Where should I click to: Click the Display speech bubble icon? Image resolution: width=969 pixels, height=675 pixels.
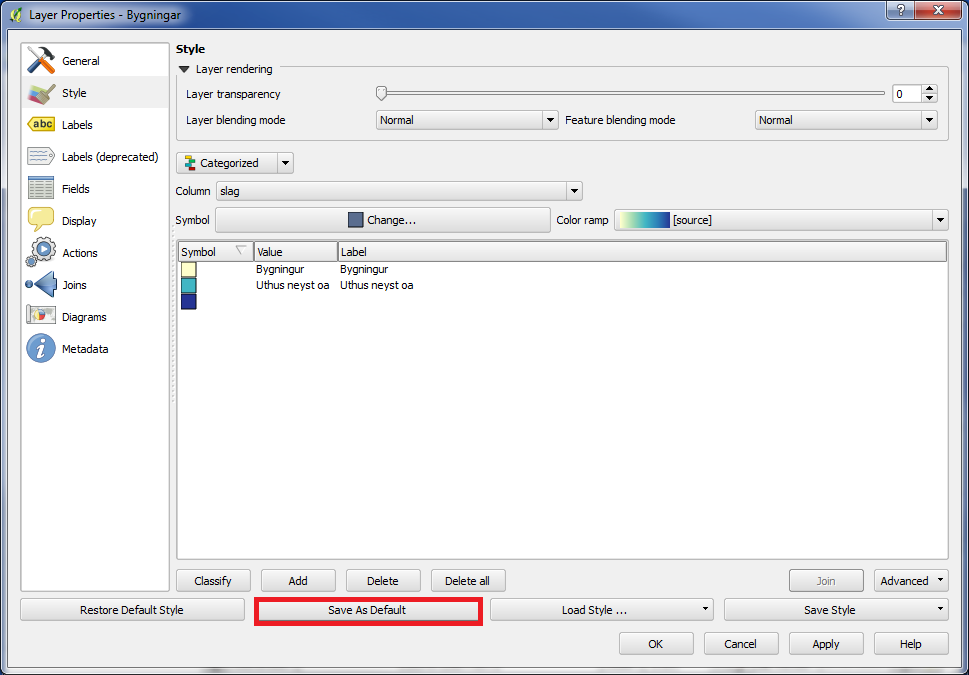coord(41,221)
